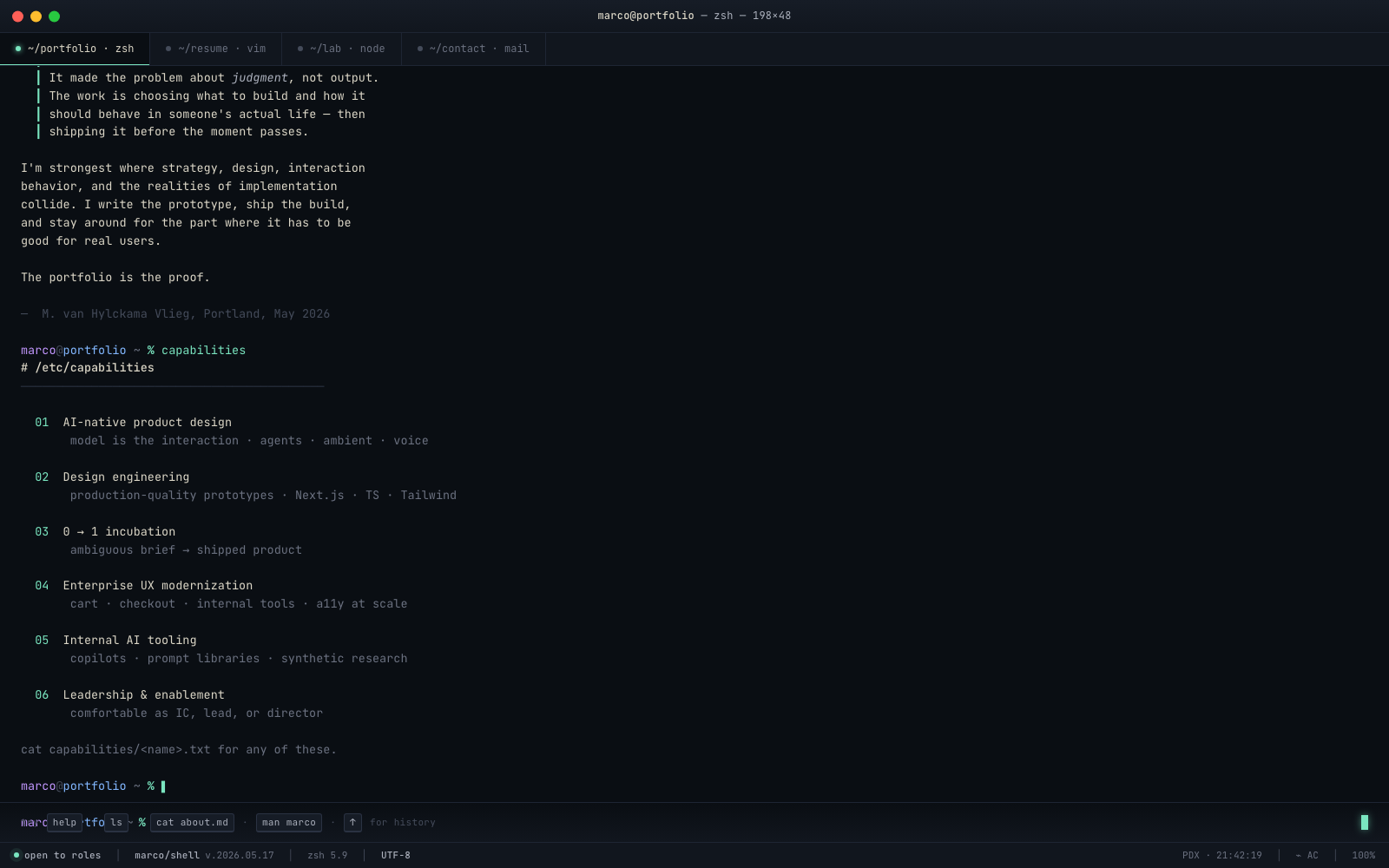Run the cat about.md suggestion
Screen dimensions: 1389x868
click(192, 823)
